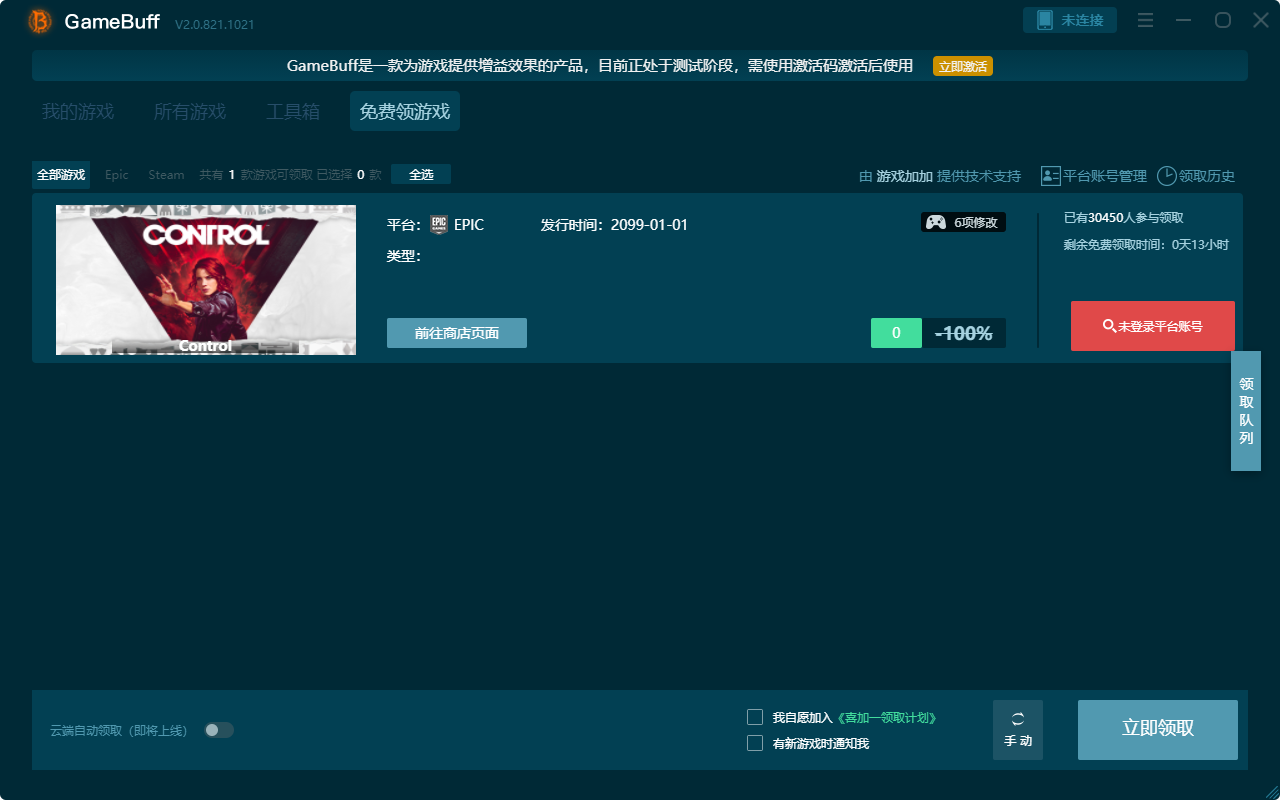Expand the 领取队列 side panel
The width and height of the screenshot is (1280, 800).
[x=1246, y=412]
